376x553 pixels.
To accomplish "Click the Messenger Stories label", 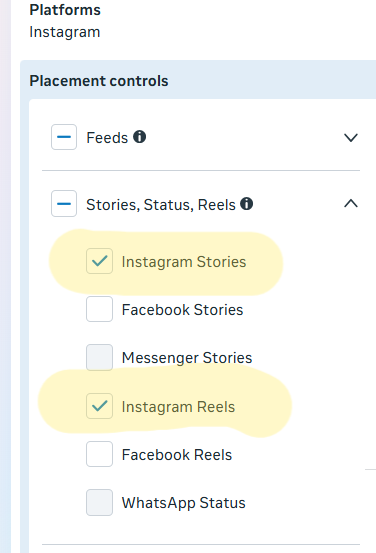I will point(187,358).
